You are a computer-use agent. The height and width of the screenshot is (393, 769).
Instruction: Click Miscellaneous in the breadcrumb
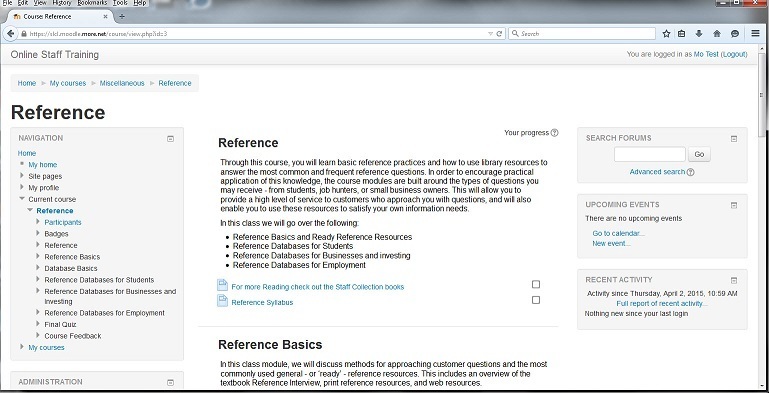(x=122, y=83)
